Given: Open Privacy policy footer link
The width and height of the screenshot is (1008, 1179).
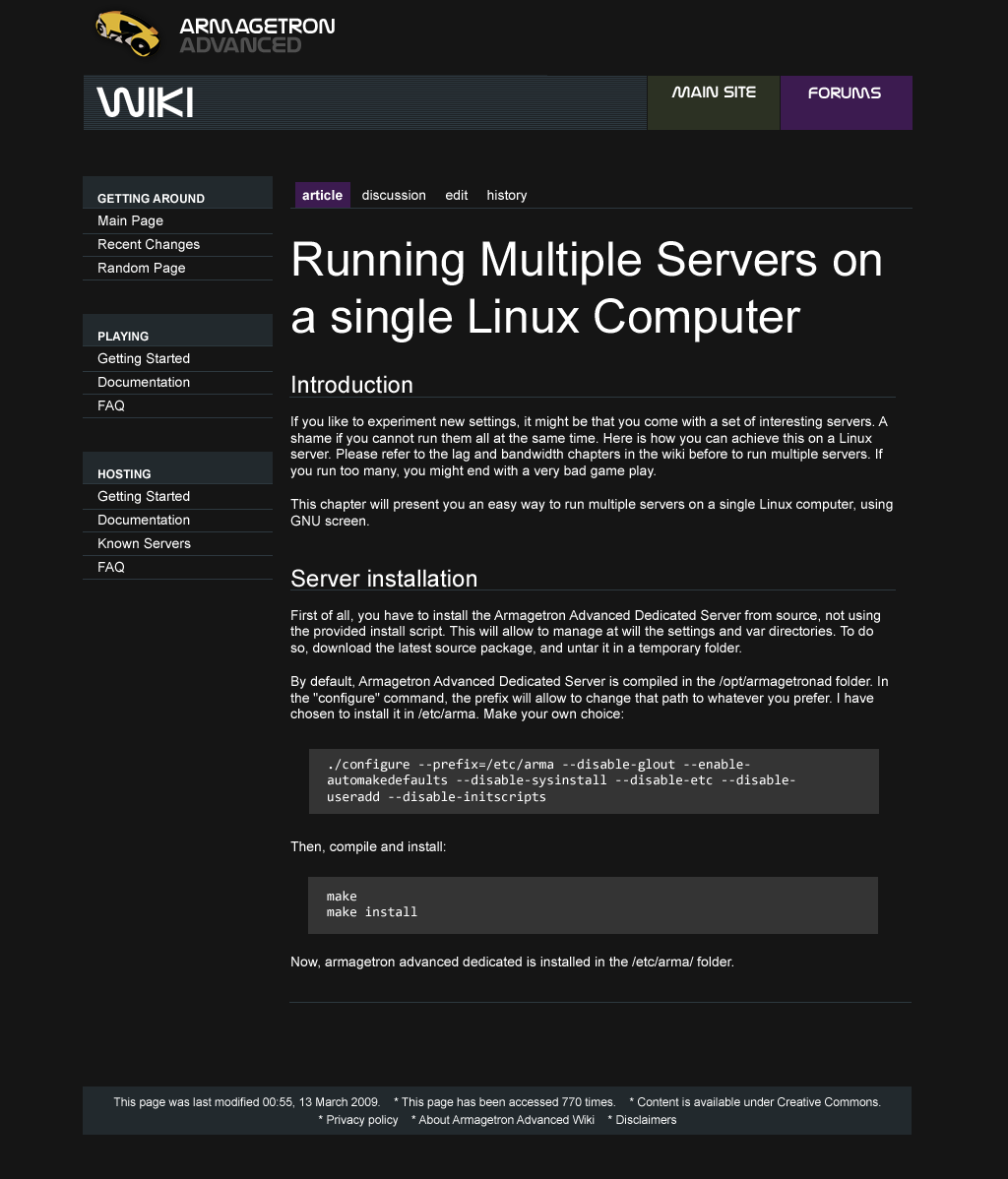Looking at the screenshot, I should [x=362, y=1120].
